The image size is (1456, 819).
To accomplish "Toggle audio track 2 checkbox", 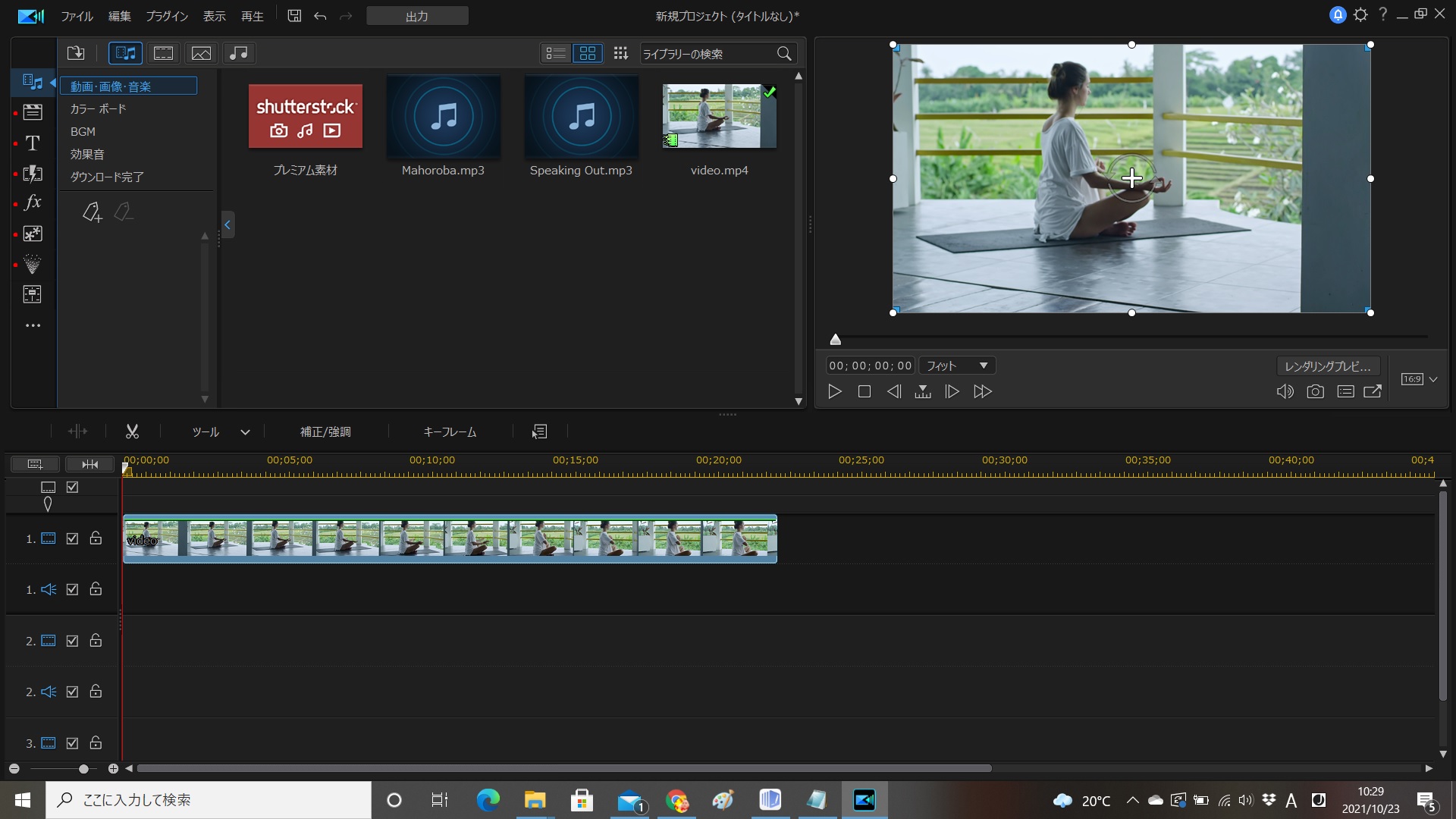I will [x=72, y=692].
